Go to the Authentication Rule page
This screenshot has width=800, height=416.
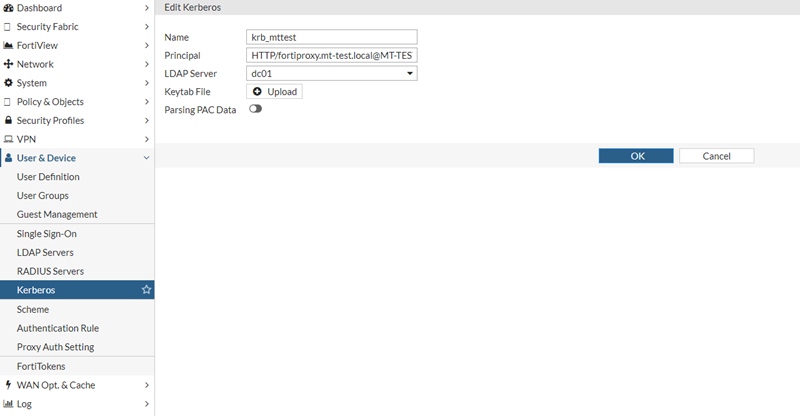[57, 328]
